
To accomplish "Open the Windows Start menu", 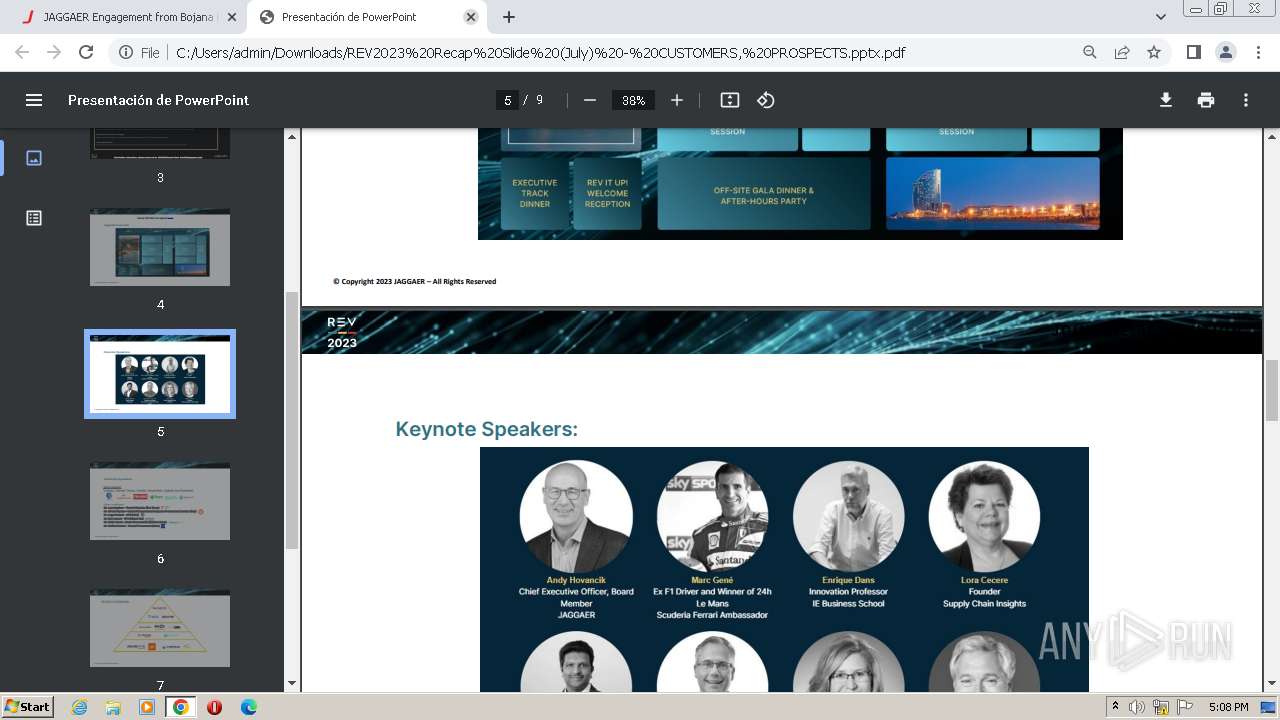I will coord(28,706).
